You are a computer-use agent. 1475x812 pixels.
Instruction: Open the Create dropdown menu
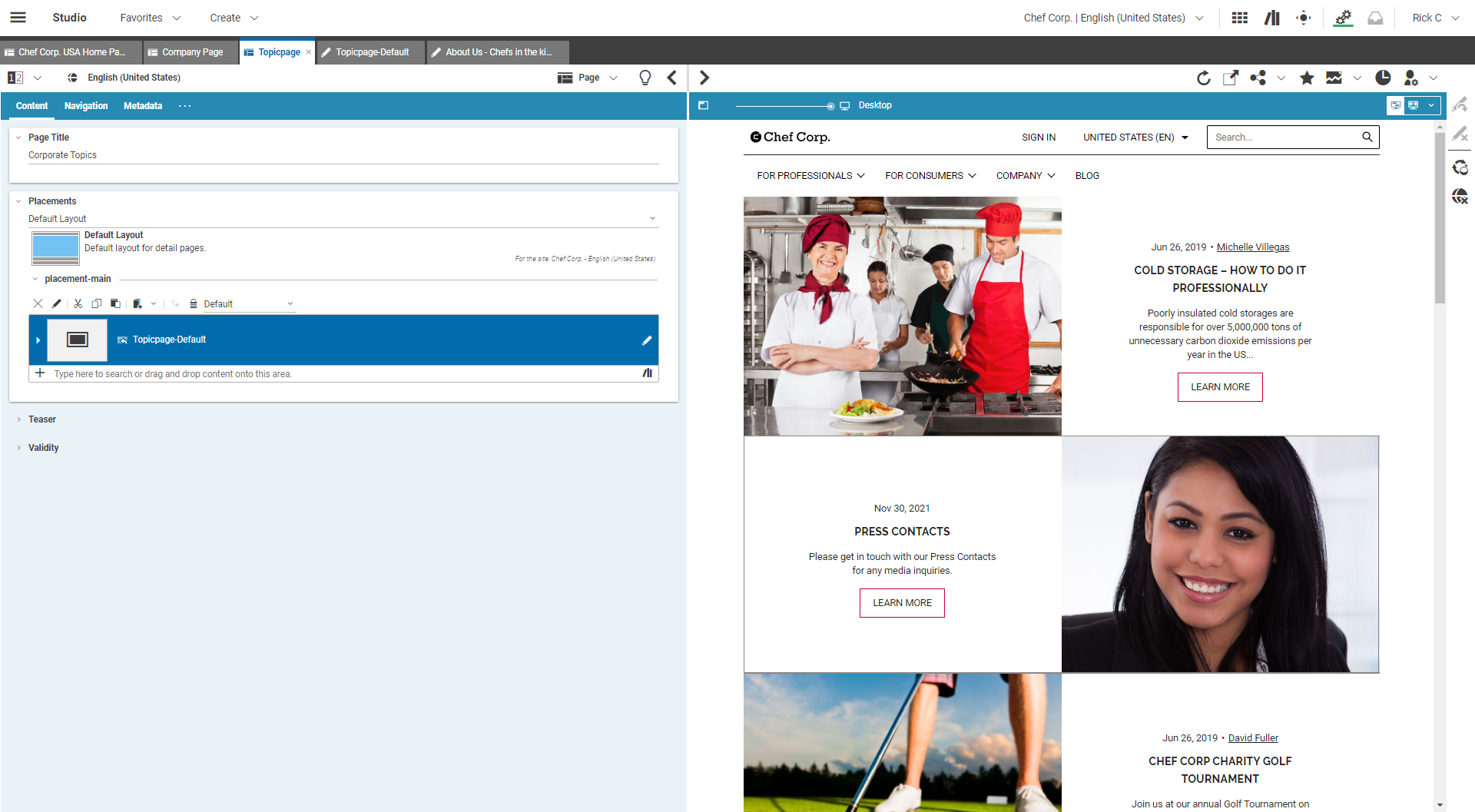tap(234, 18)
